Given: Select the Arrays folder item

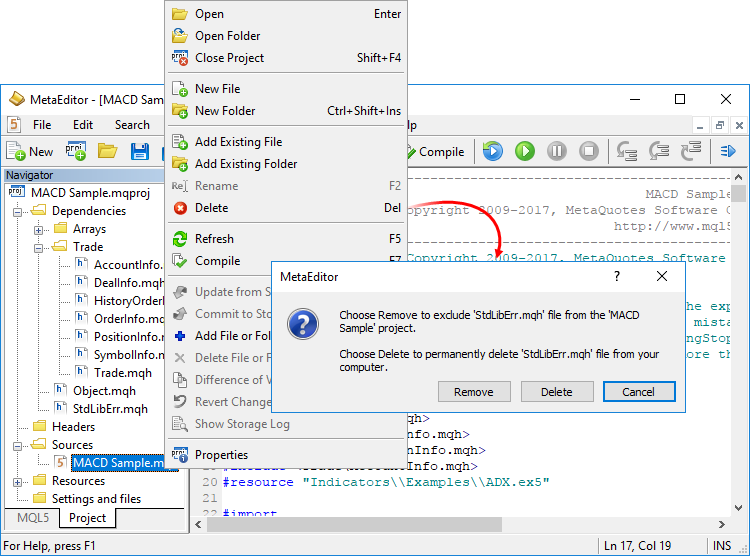Looking at the screenshot, I should 80,229.
